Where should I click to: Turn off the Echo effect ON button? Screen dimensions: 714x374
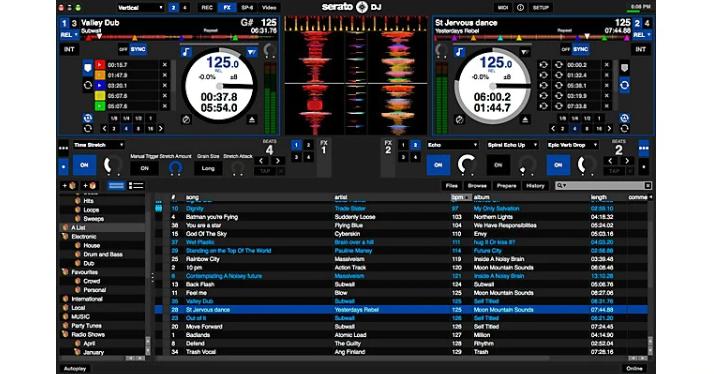[438, 165]
